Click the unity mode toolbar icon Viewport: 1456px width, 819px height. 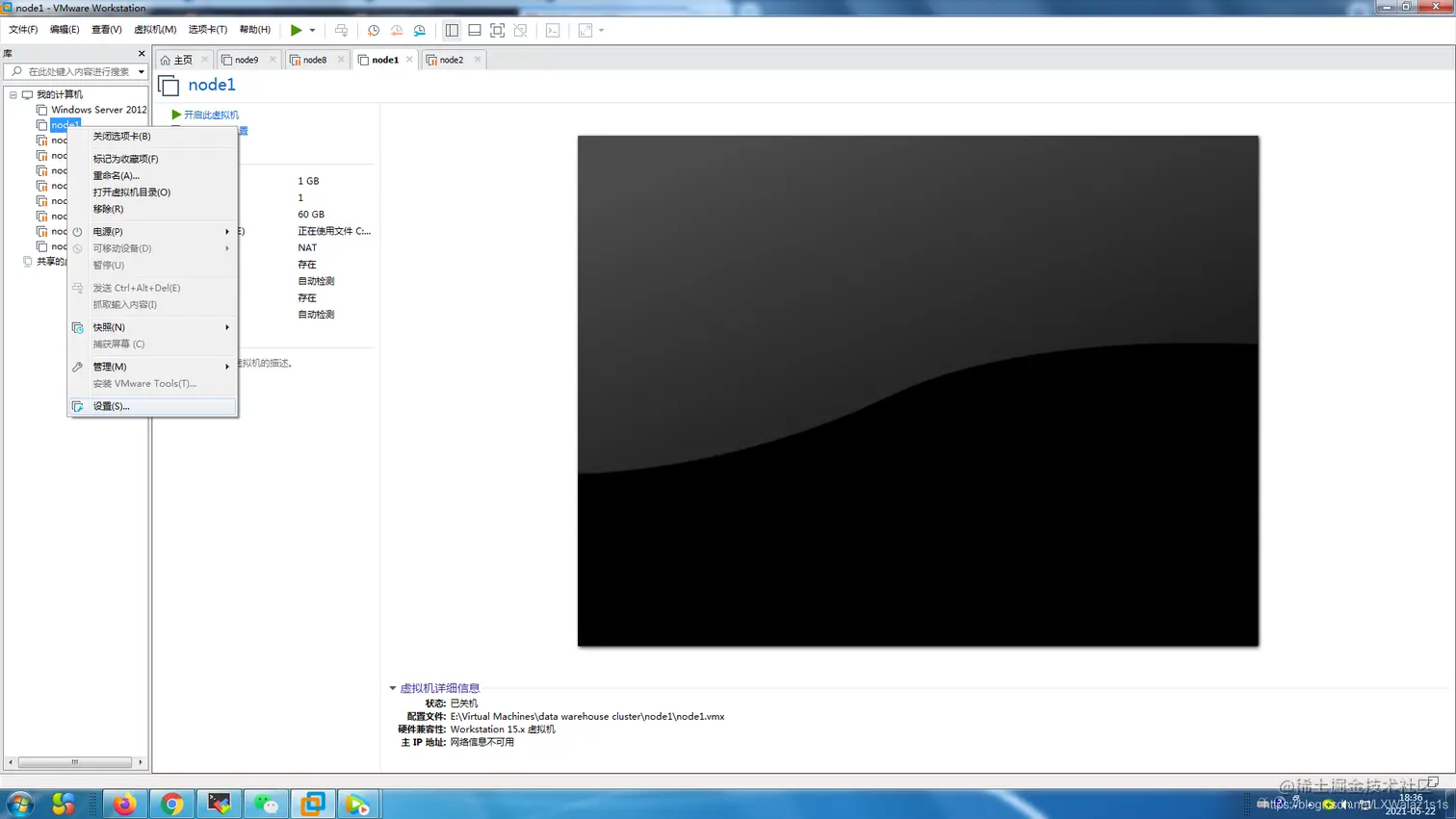point(520,31)
